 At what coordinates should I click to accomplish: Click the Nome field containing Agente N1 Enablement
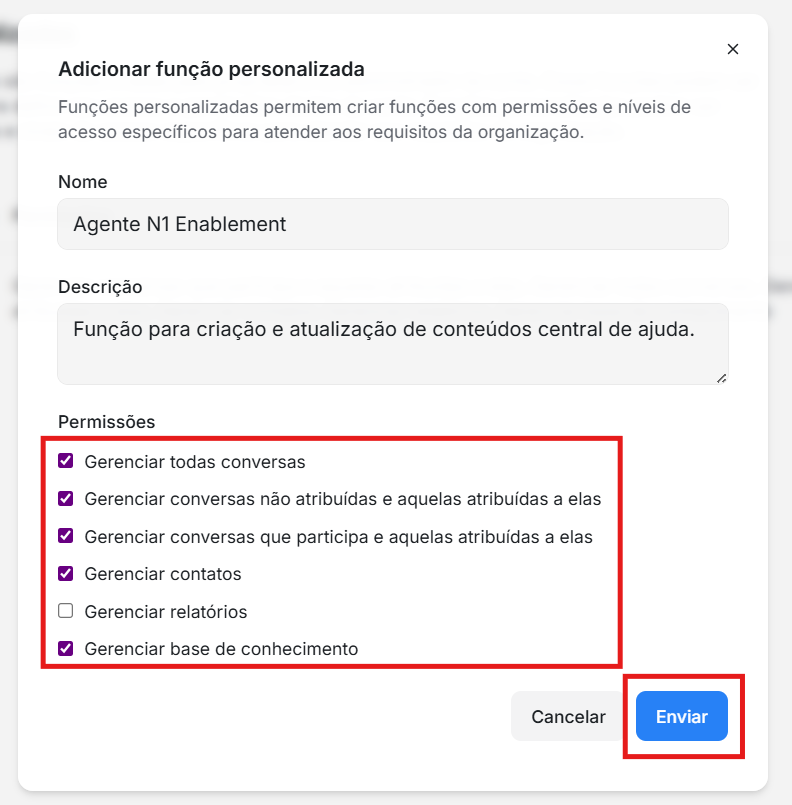tap(392, 224)
